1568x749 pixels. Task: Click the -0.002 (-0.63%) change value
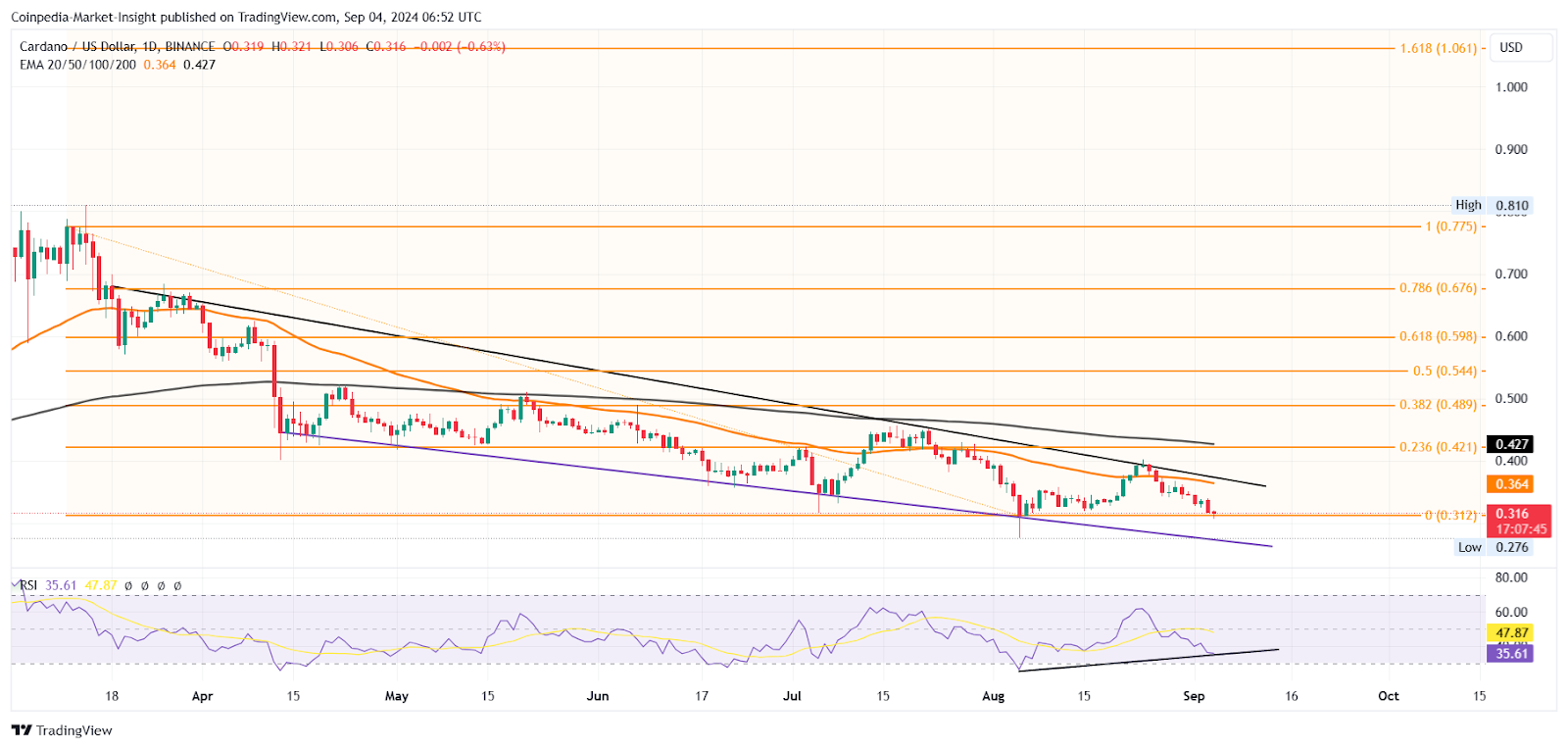click(460, 47)
